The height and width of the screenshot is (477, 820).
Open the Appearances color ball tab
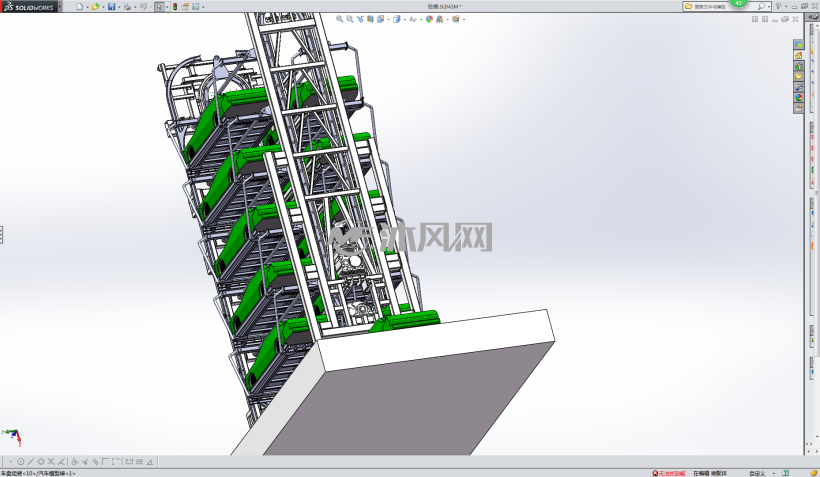click(799, 97)
